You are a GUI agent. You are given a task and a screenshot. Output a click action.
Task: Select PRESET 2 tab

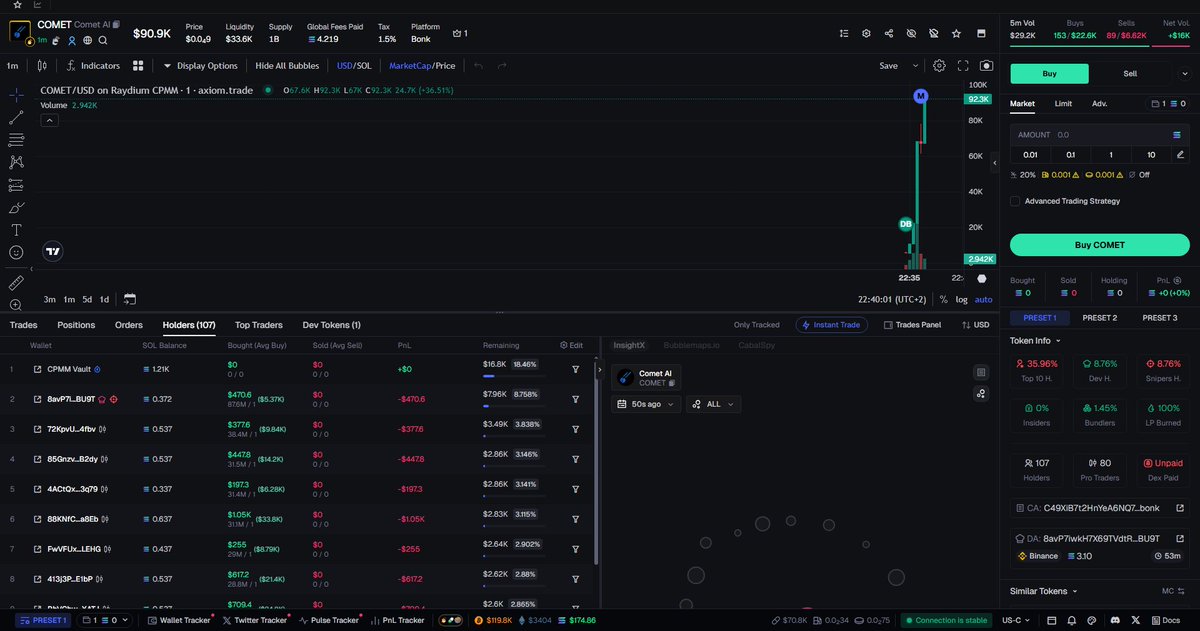[x=1099, y=318]
